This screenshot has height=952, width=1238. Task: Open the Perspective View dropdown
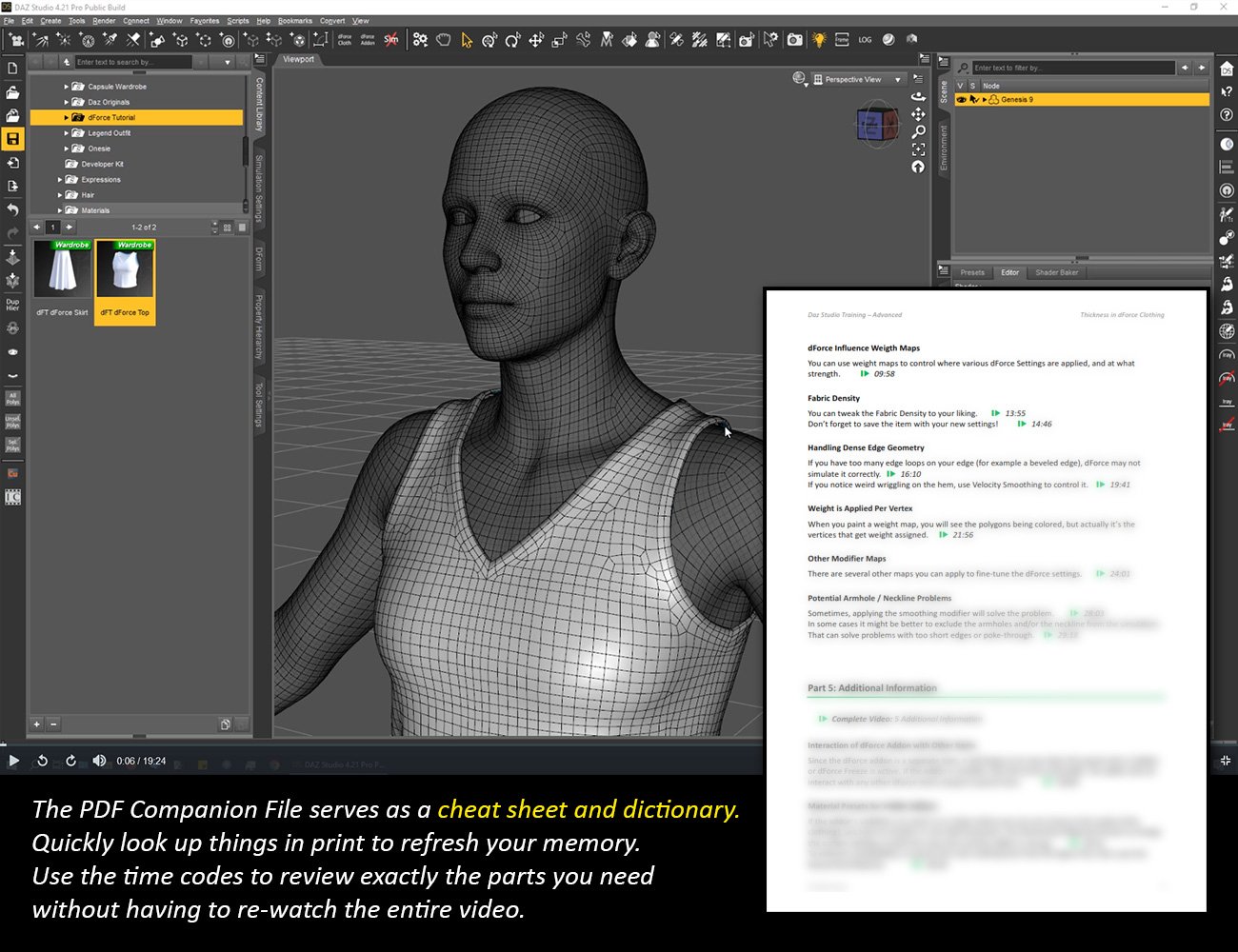pos(856,79)
